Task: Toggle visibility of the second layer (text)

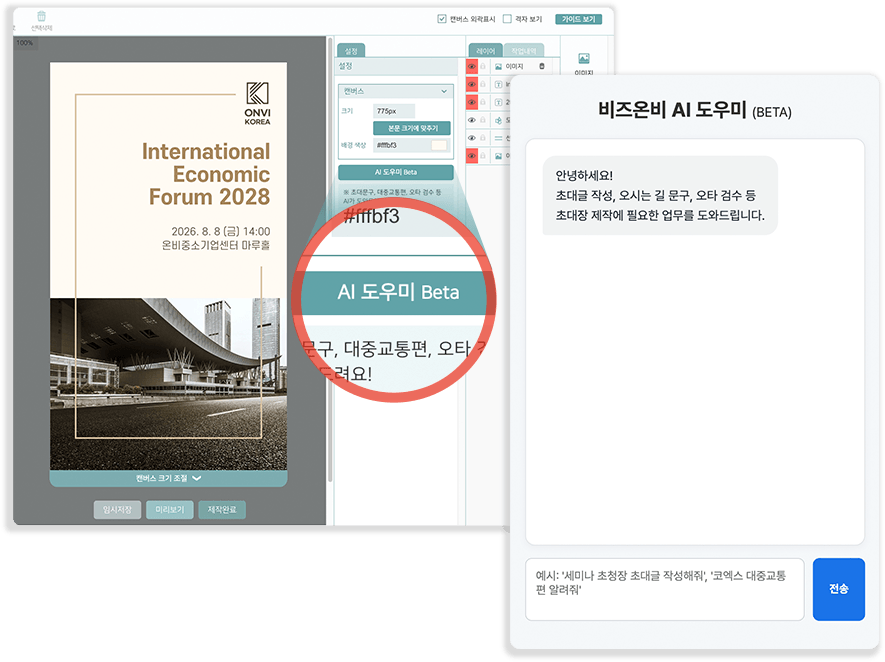Action: tap(472, 85)
